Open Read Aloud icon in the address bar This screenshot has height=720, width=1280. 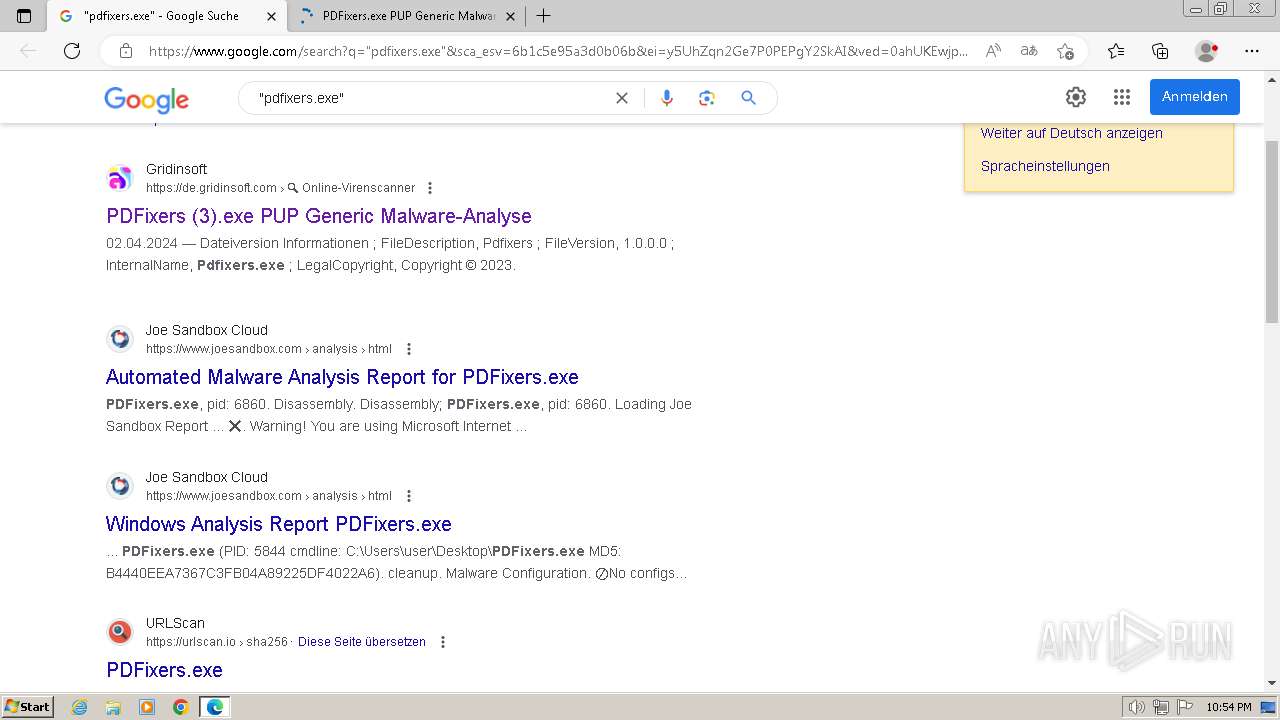point(993,51)
